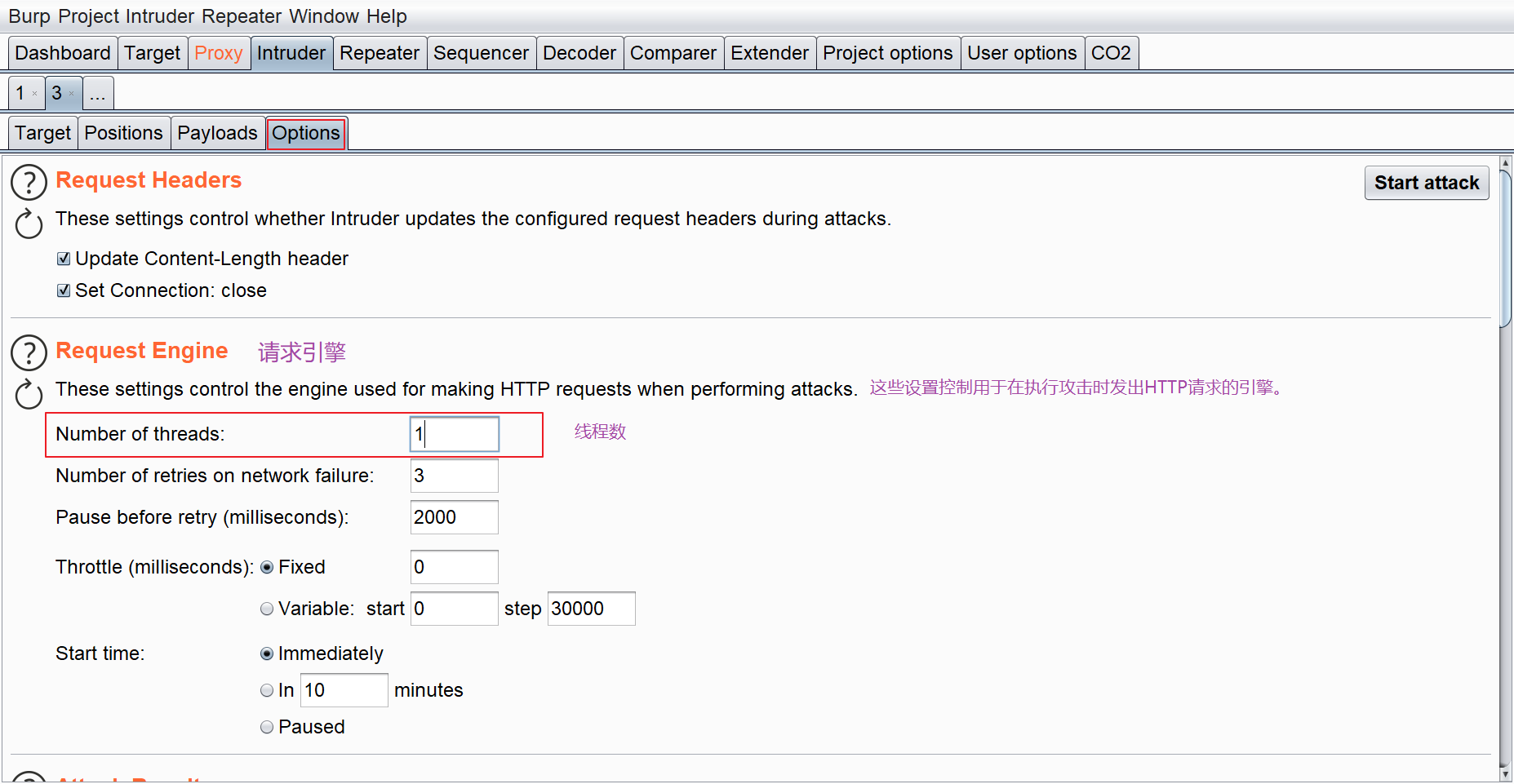
Task: Open the '...' new Intruder tab
Action: coord(98,94)
